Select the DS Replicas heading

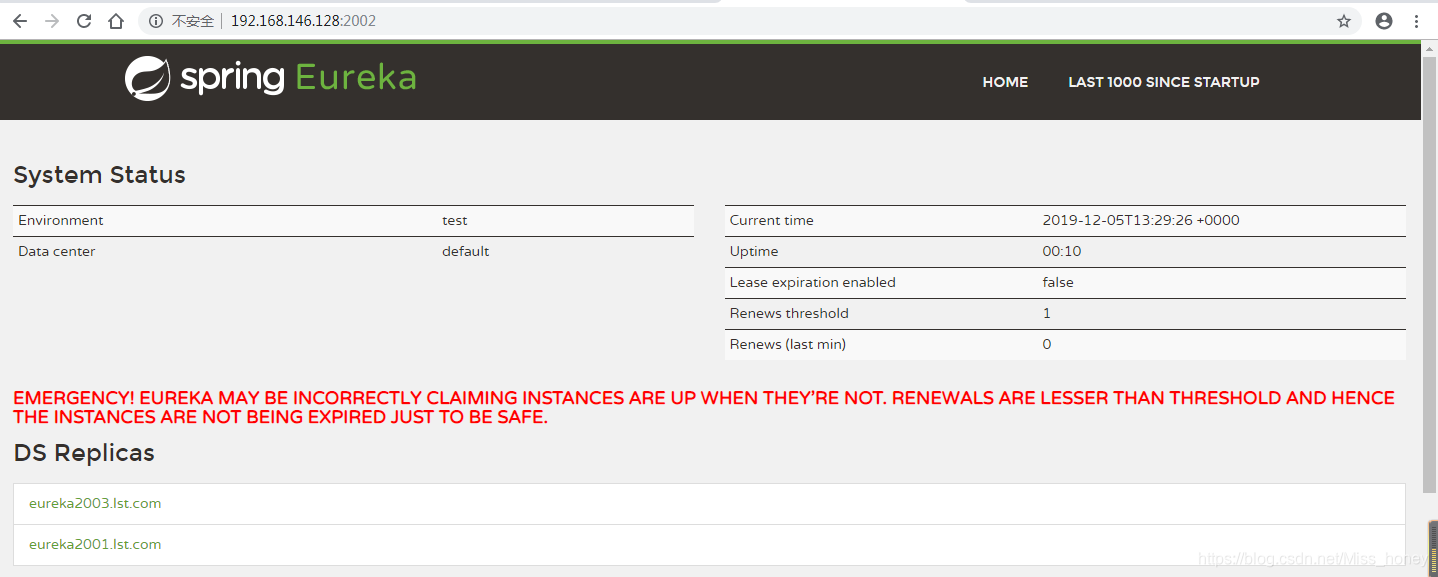pos(84,453)
